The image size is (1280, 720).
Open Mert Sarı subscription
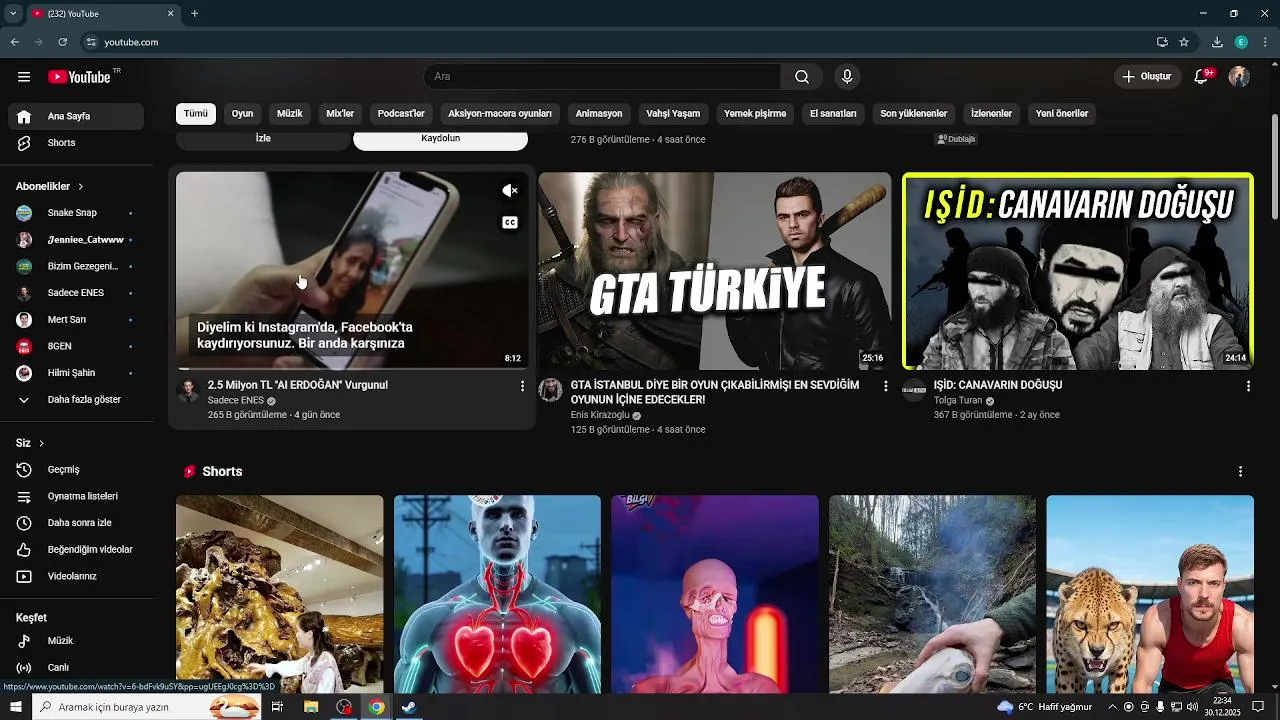click(76, 320)
